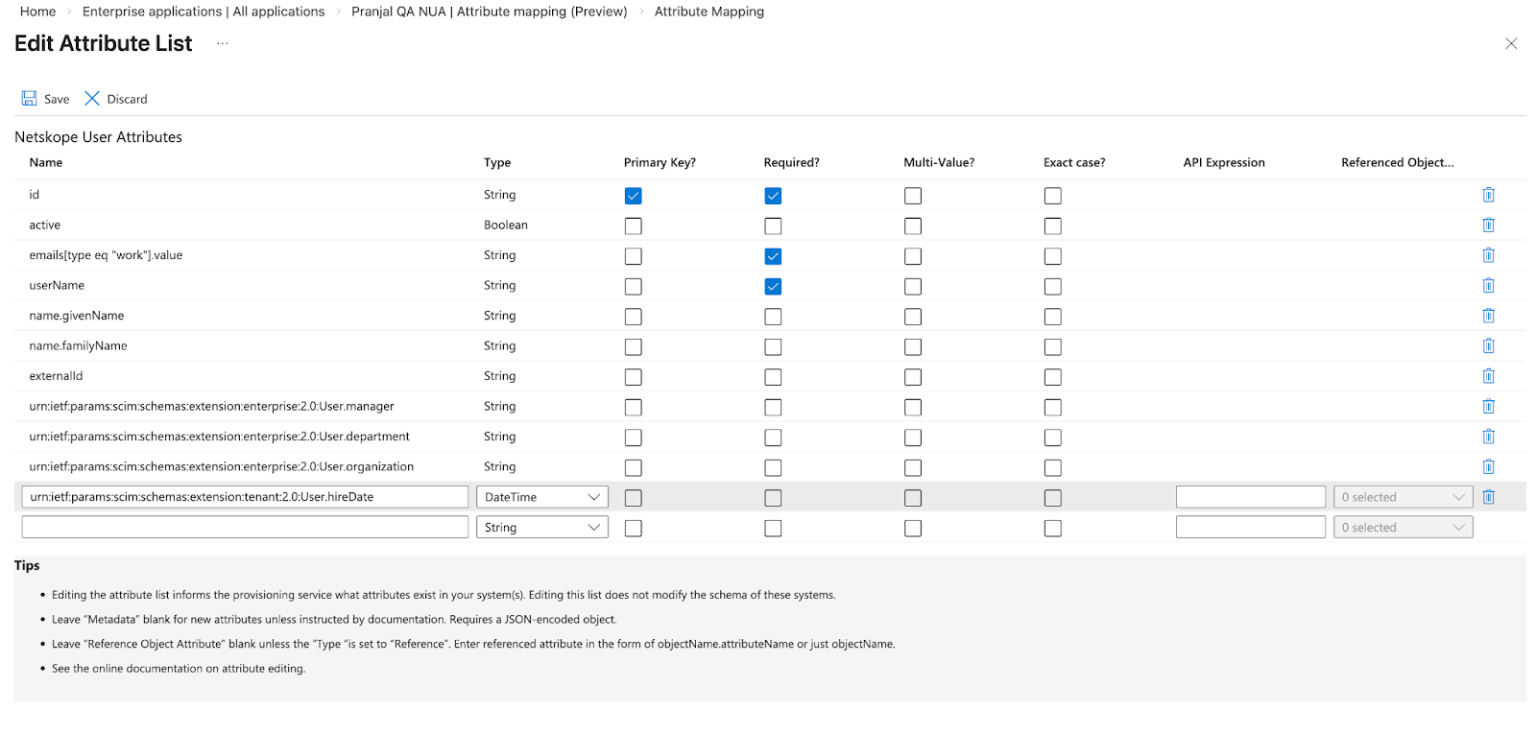Screen dimensions: 1536x735
Task: Delete the User.hireDate attribute row
Action: click(1488, 497)
